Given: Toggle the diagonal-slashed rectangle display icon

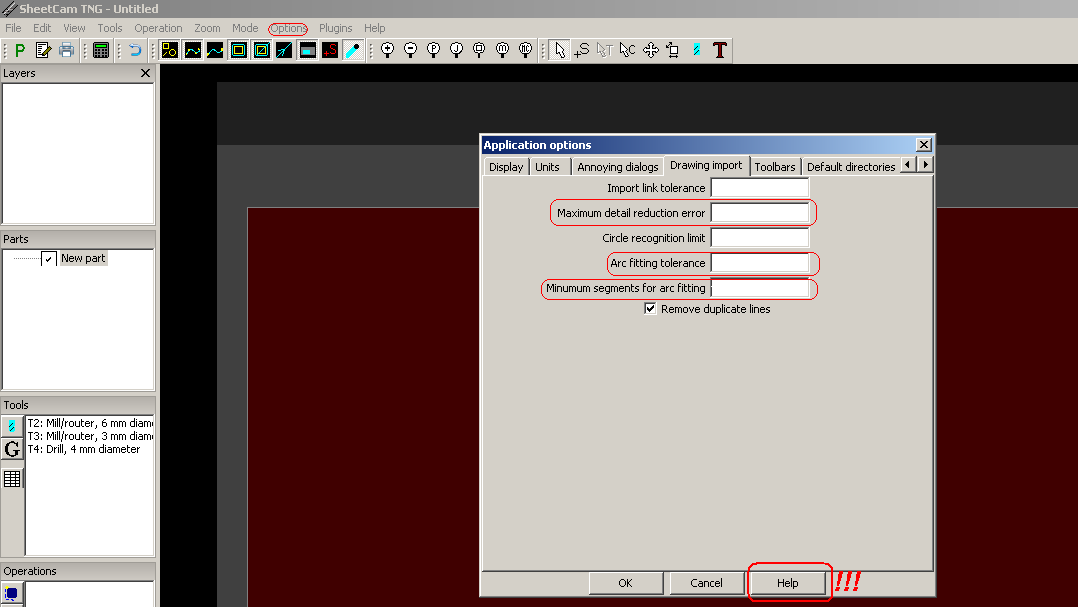Looking at the screenshot, I should tap(261, 50).
